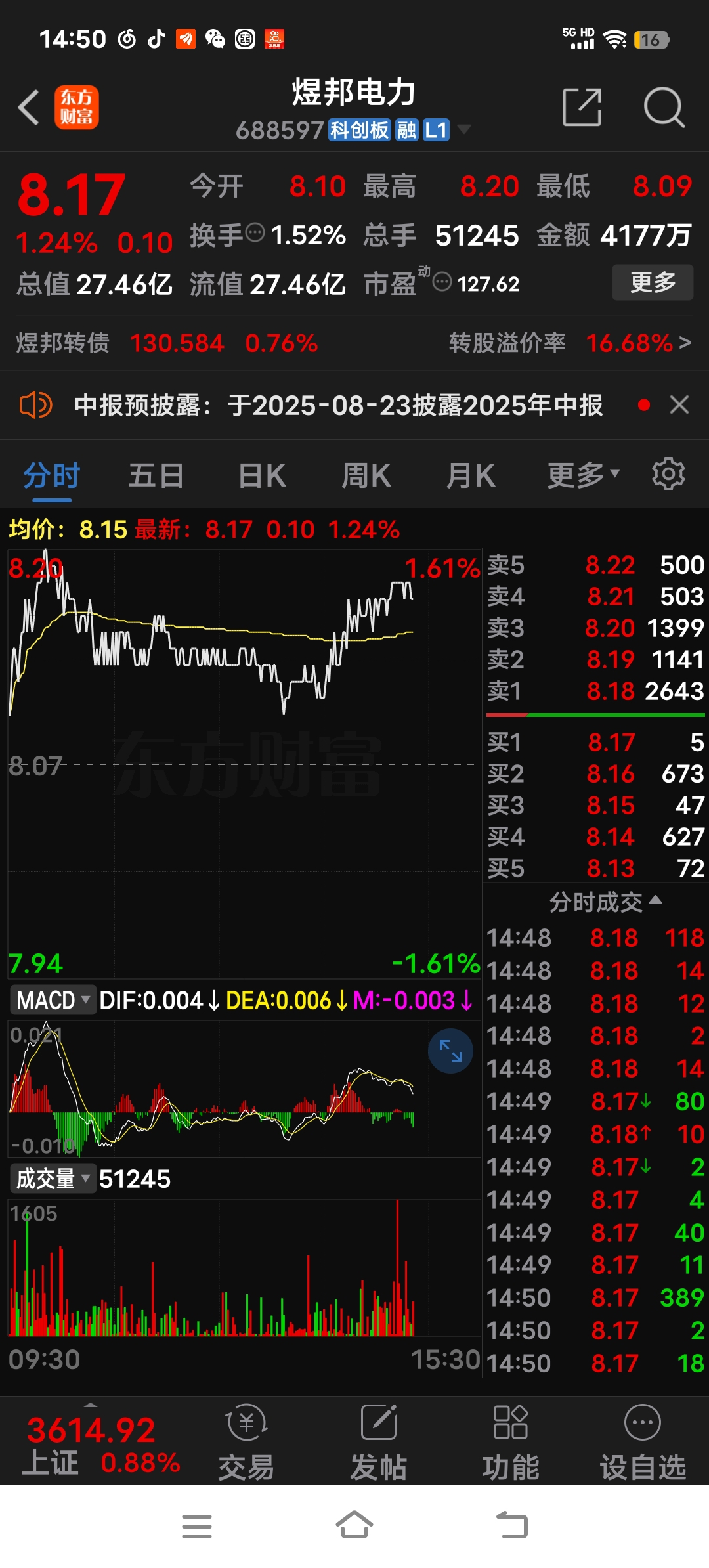This screenshot has width=709, height=1568.
Task: Tap the 科创板 badge
Action: point(360,130)
